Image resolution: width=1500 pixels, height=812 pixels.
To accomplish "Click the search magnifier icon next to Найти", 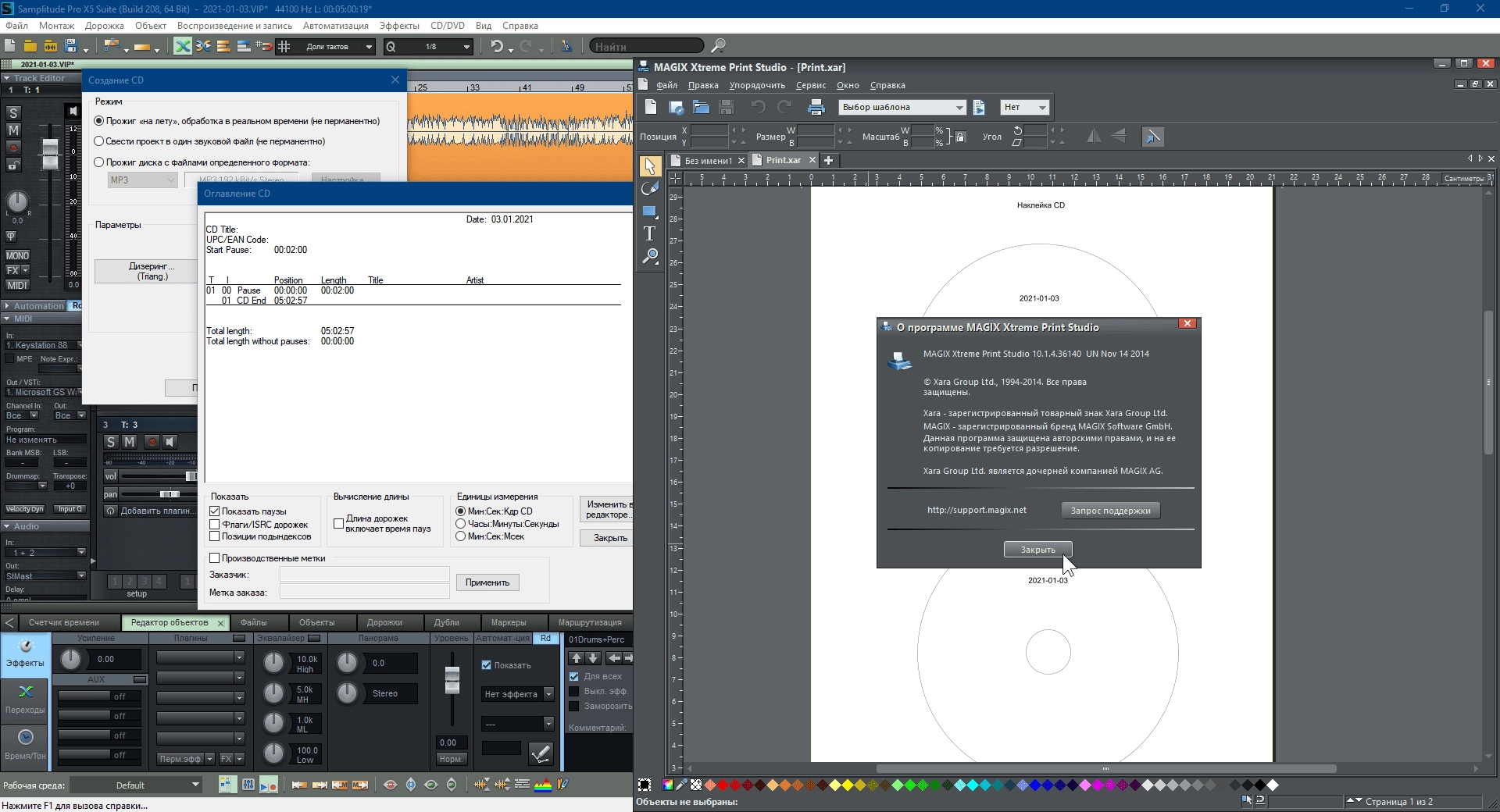I will point(718,46).
